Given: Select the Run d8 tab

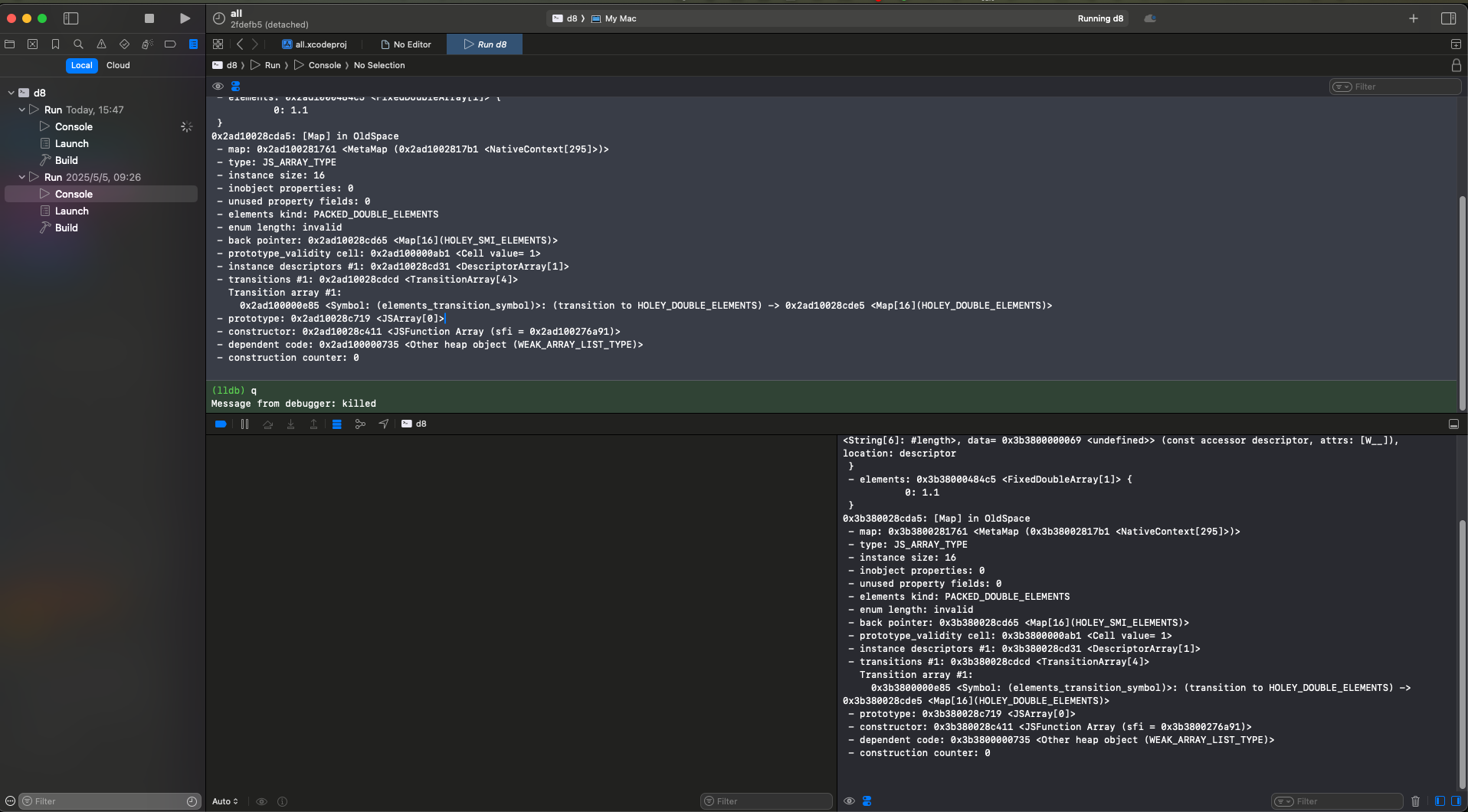Looking at the screenshot, I should click(x=484, y=44).
